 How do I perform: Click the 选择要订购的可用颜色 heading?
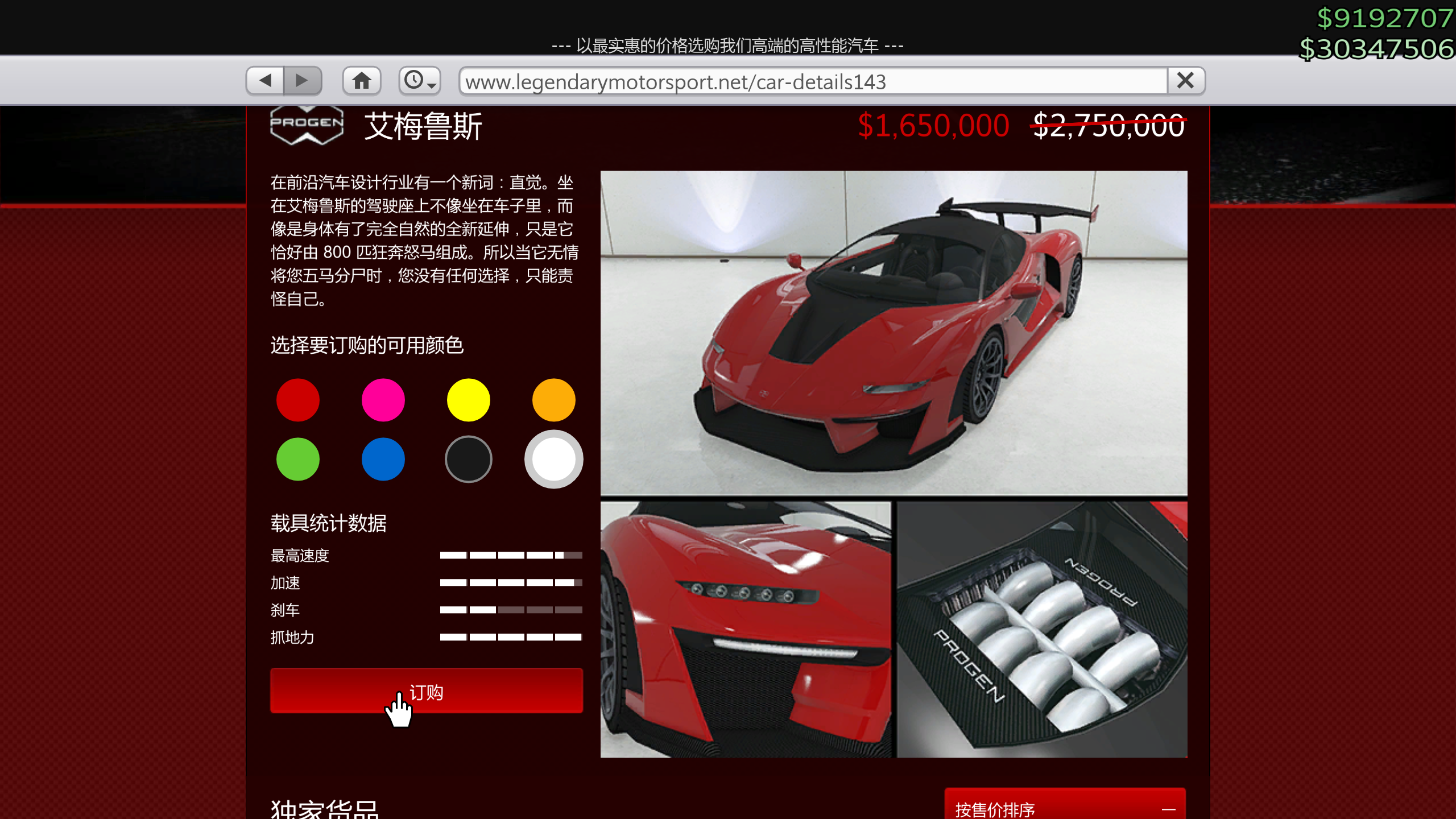(367, 345)
